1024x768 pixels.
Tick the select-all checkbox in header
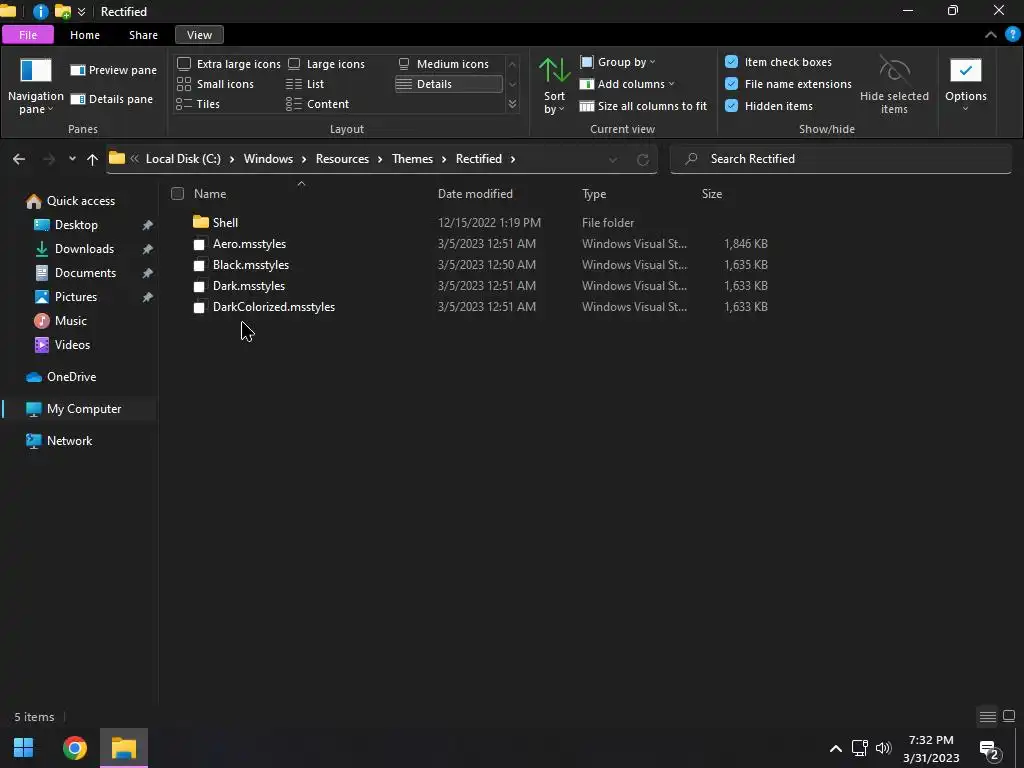tap(177, 193)
